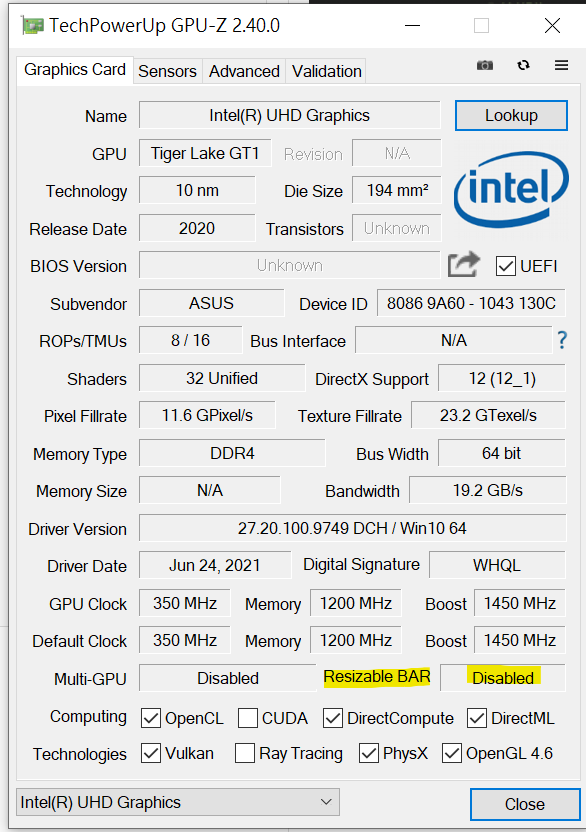Viewport: 586px width, 832px height.
Task: Switch to the Advanced tab
Action: pos(244,71)
